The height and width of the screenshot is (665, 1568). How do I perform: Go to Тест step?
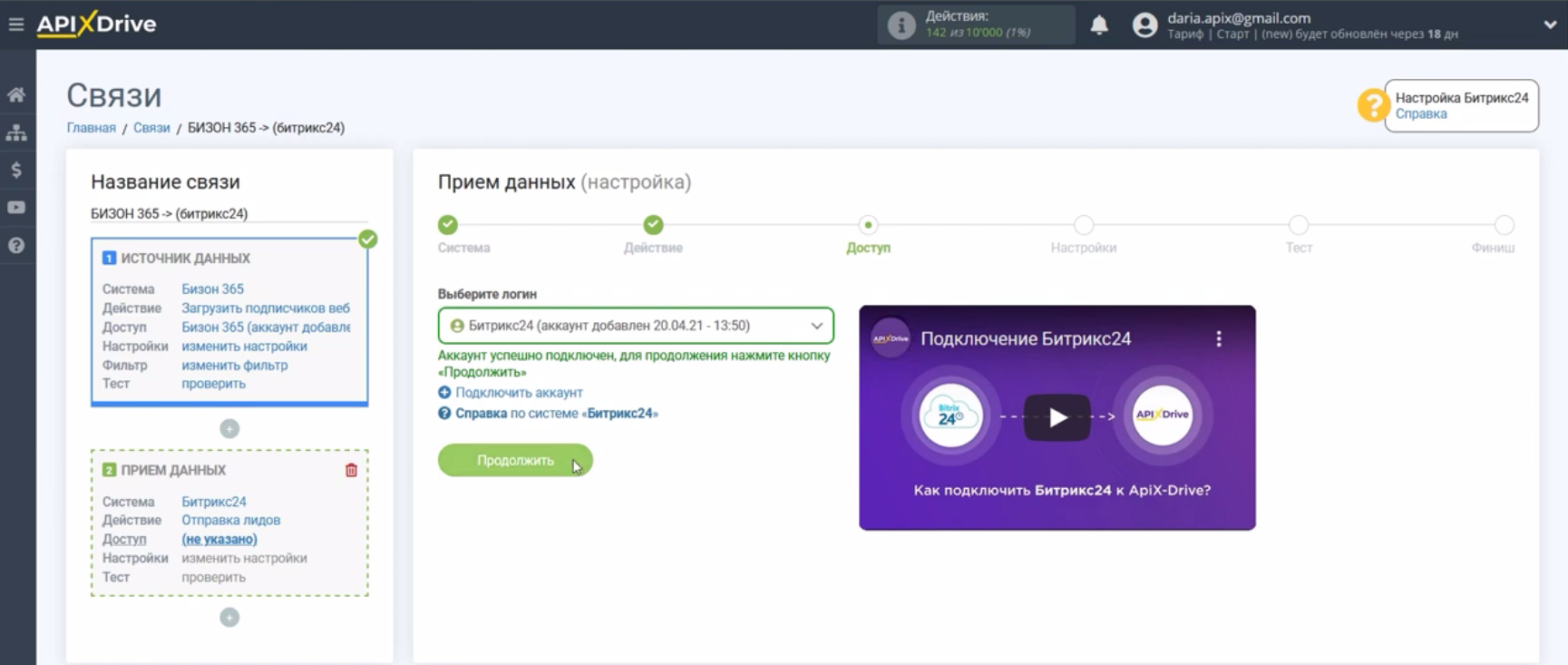tap(1299, 225)
